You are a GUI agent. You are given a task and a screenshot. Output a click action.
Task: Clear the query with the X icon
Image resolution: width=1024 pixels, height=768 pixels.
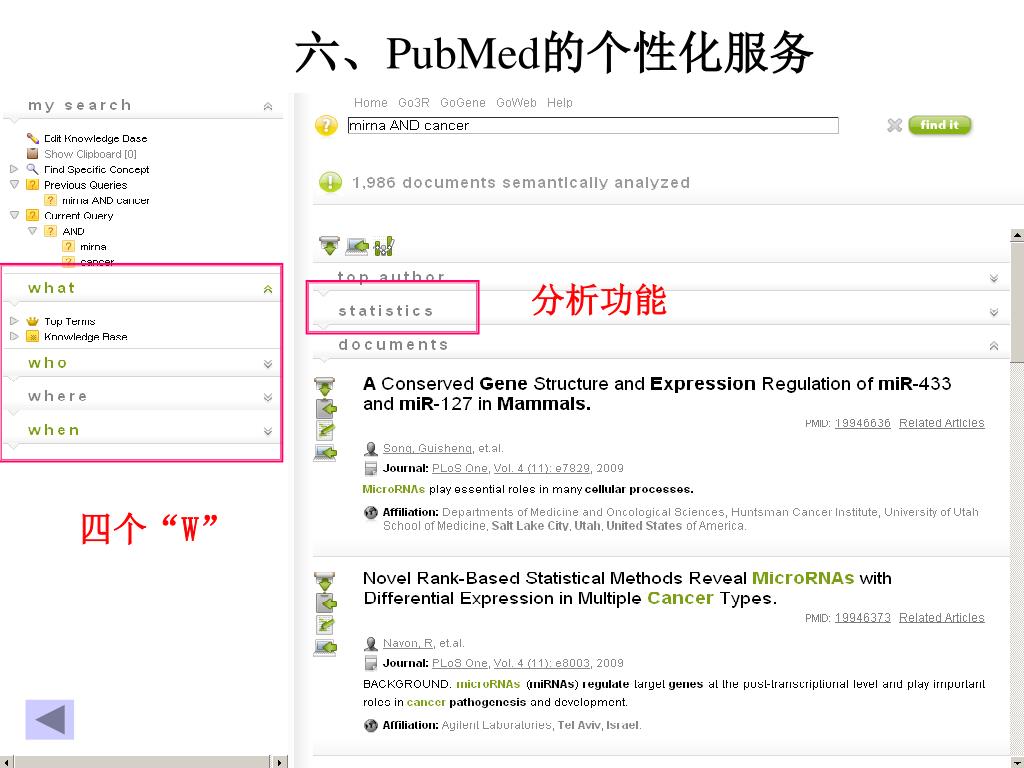(895, 125)
